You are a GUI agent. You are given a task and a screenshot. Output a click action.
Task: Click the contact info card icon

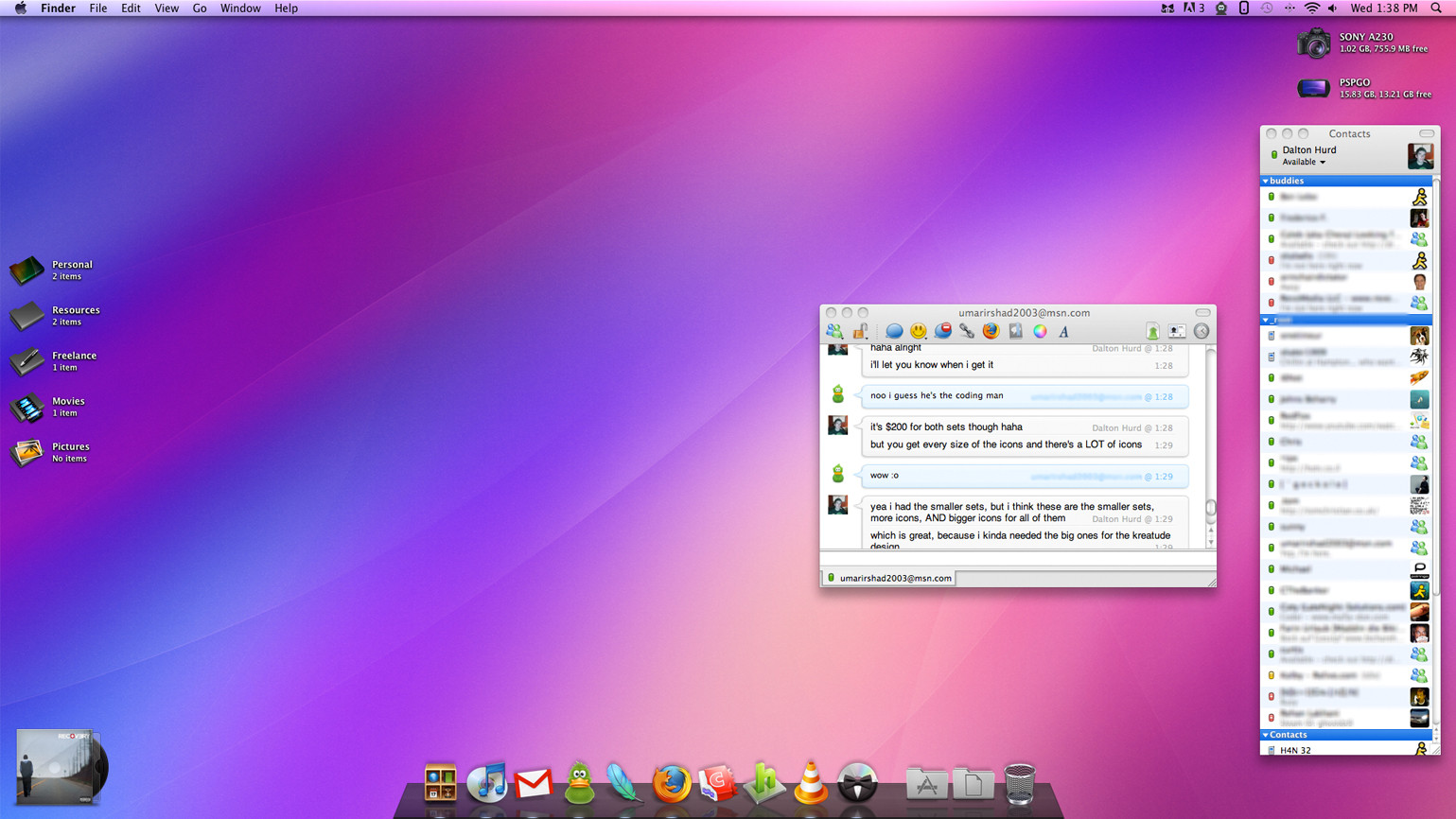click(x=1177, y=331)
